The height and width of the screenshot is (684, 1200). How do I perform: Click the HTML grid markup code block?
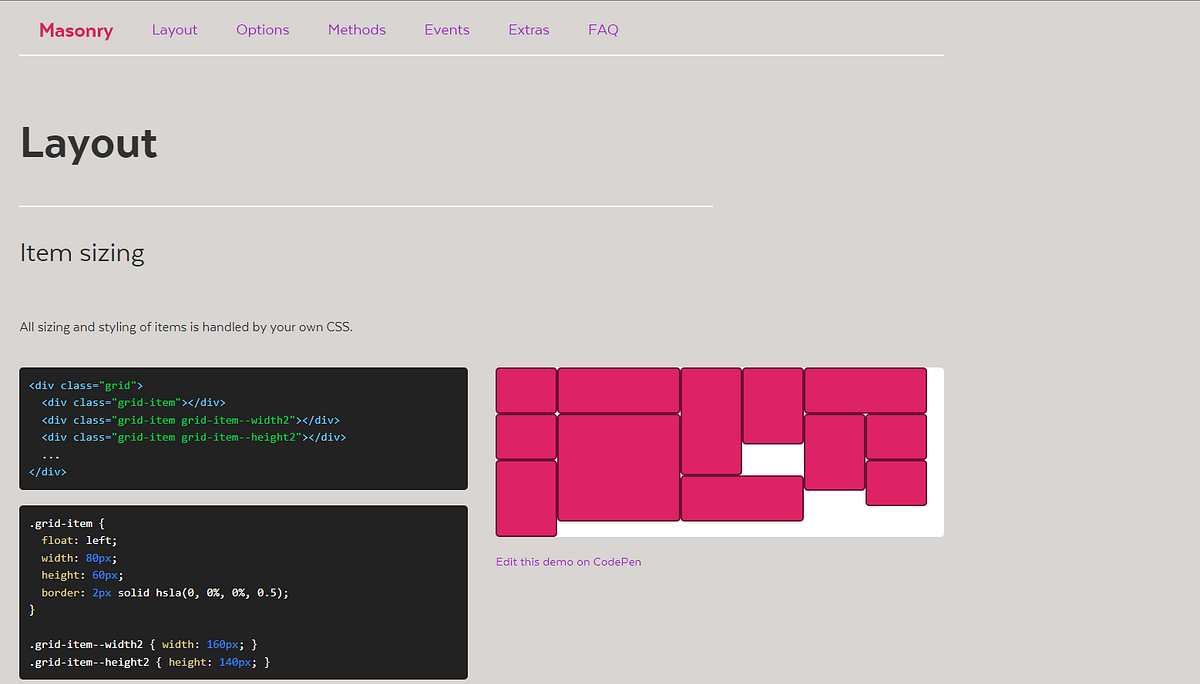click(x=243, y=428)
